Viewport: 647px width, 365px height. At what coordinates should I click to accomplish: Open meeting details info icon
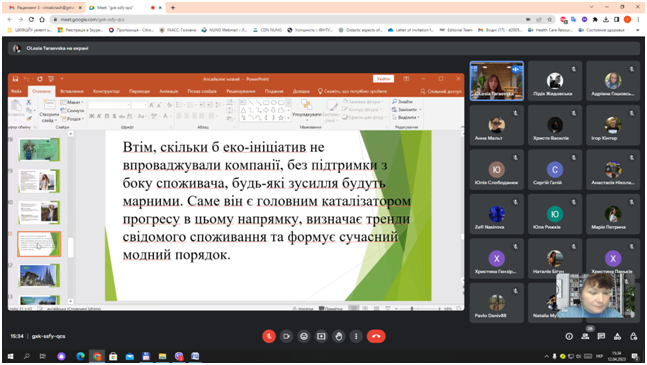pos(569,337)
